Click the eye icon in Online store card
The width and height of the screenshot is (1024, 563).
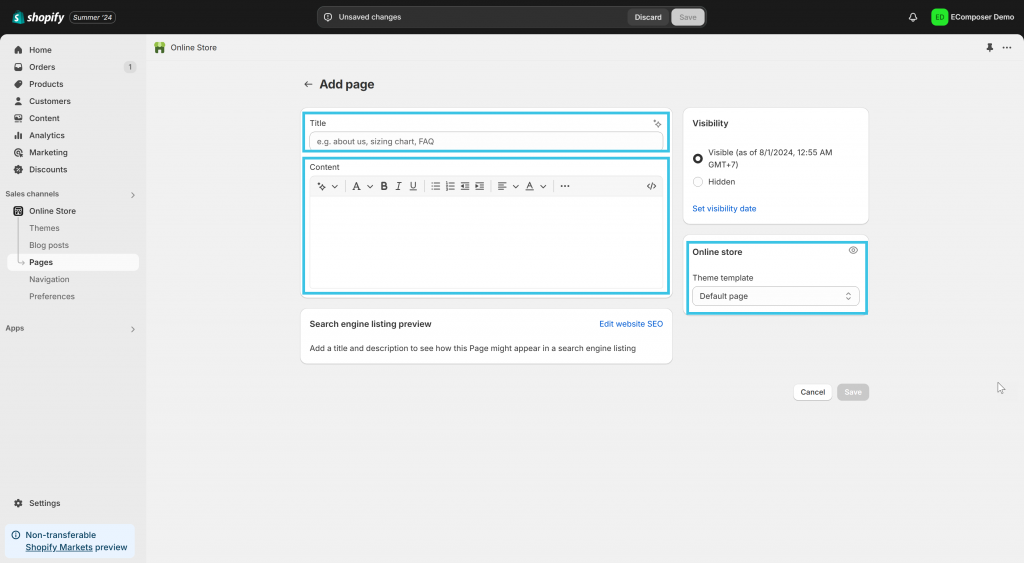coord(853,251)
